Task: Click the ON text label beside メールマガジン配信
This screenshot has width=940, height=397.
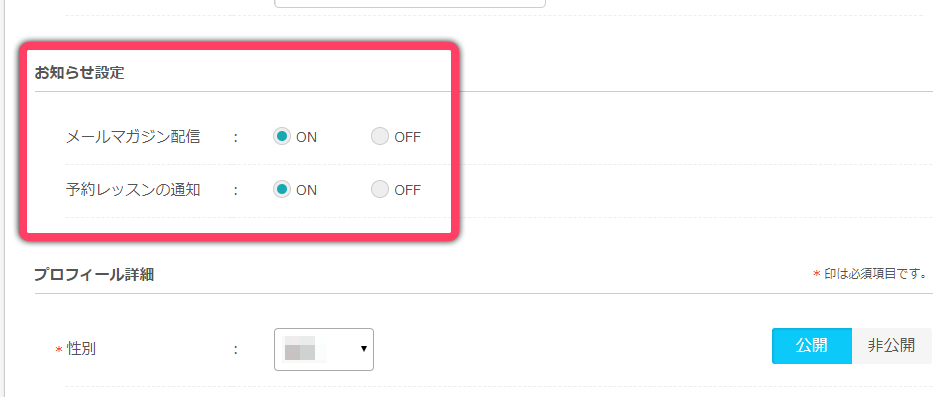Action: tap(306, 137)
